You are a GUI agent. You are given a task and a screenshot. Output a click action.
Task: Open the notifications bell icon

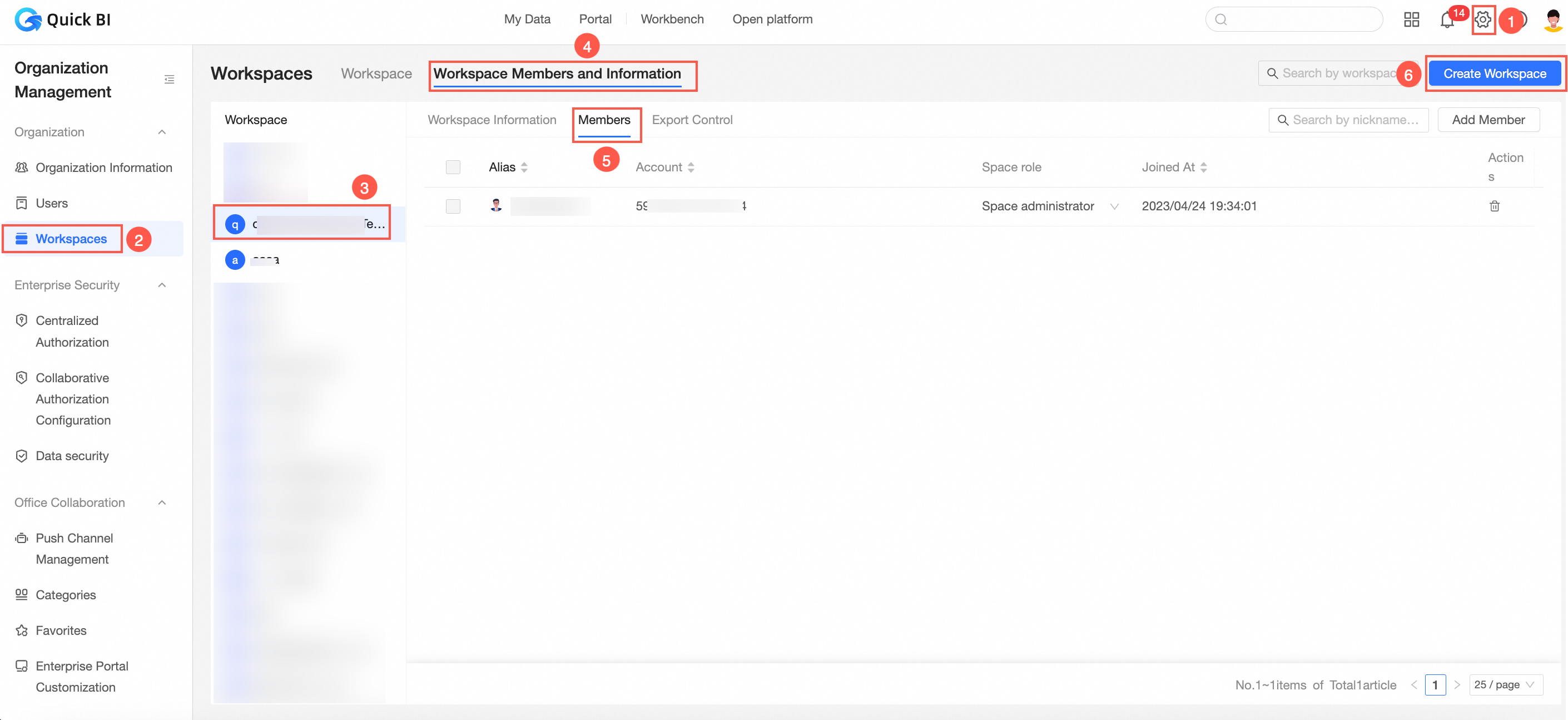pyautogui.click(x=1447, y=20)
